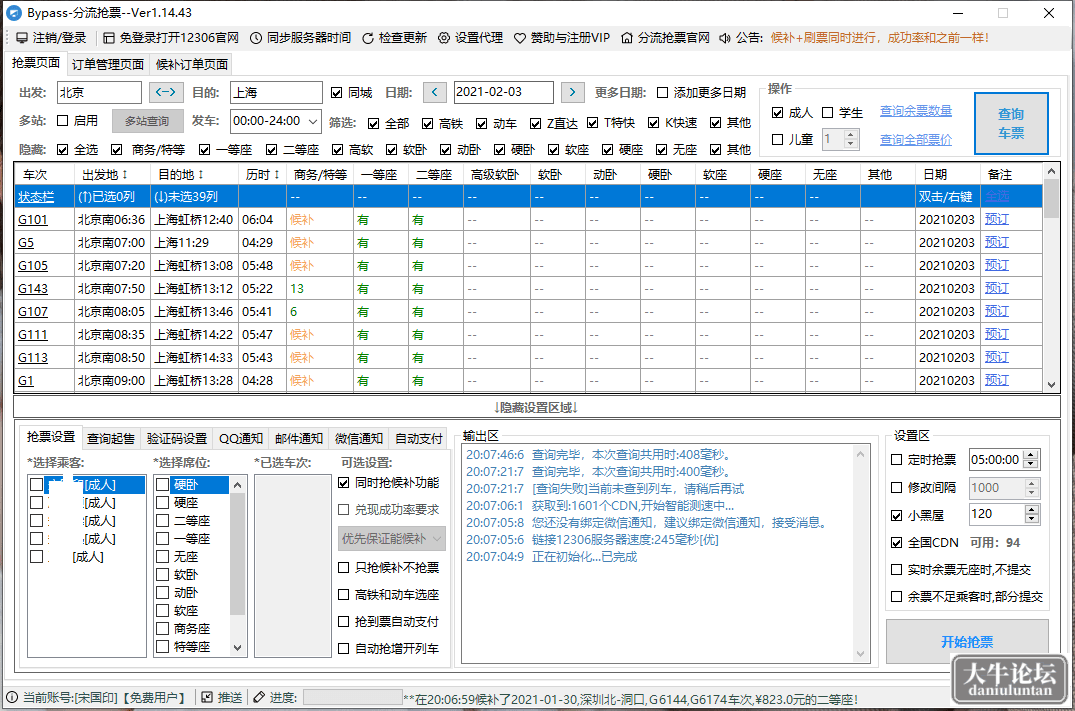Click the 目的 station input field
The image size is (1075, 711).
click(276, 93)
